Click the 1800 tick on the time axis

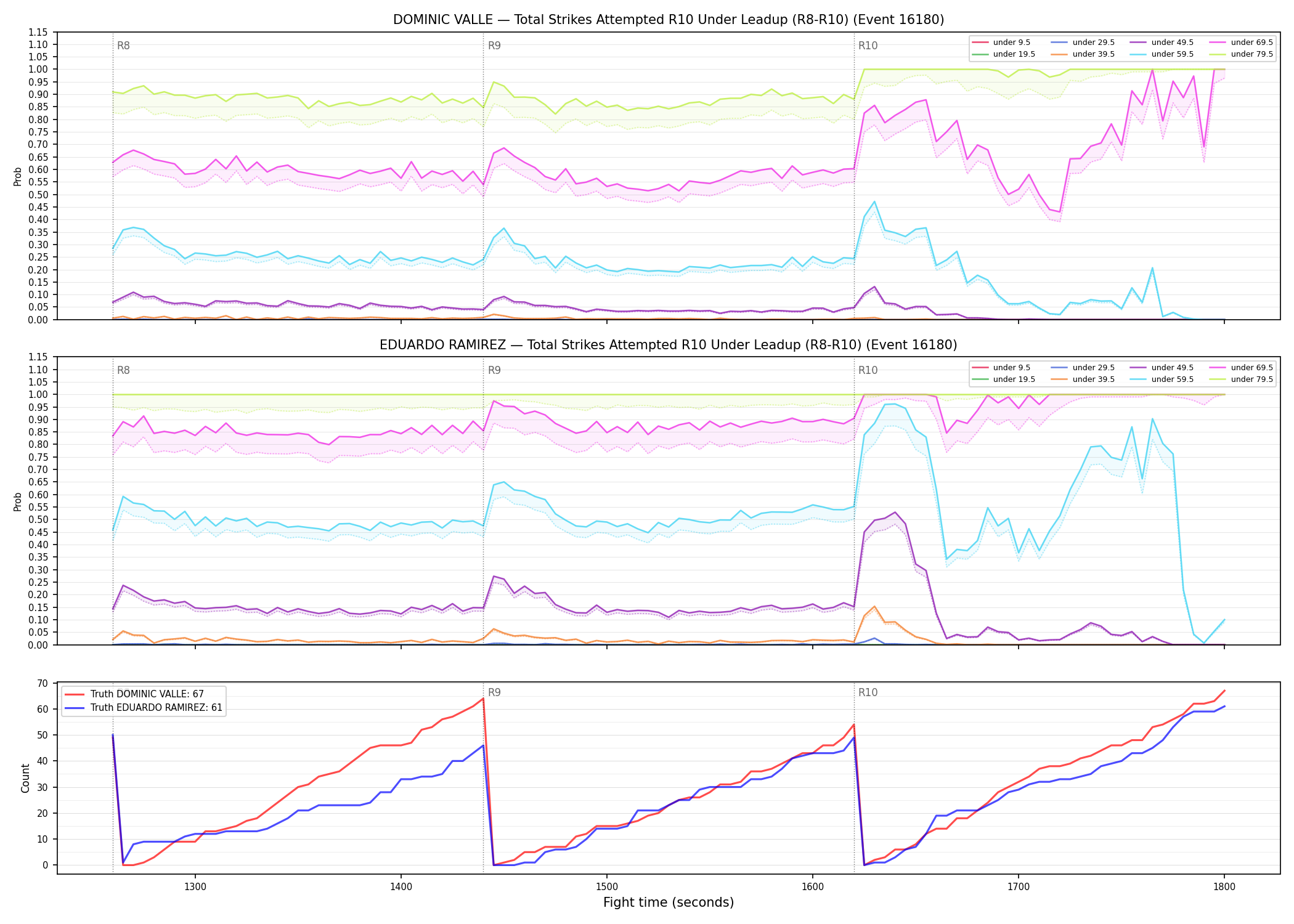1224,886
